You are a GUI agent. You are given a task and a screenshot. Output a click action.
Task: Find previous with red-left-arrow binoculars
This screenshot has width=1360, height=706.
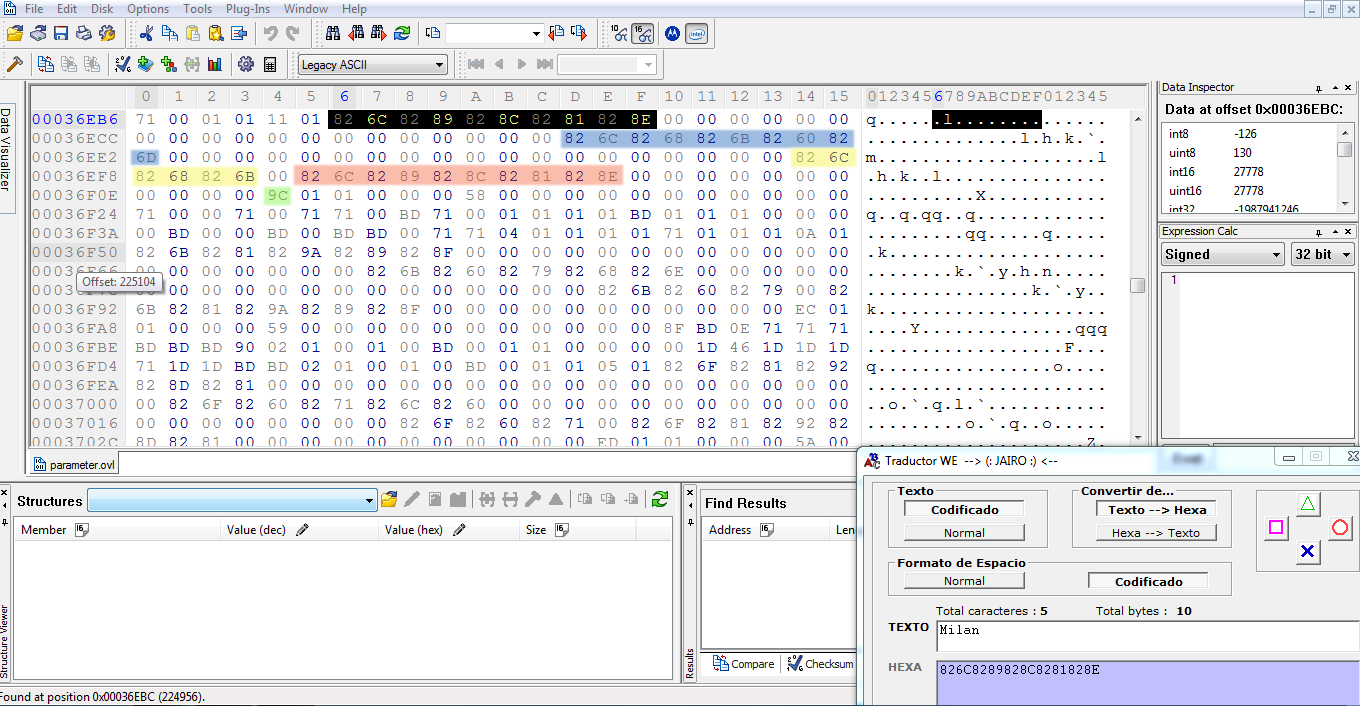[356, 33]
